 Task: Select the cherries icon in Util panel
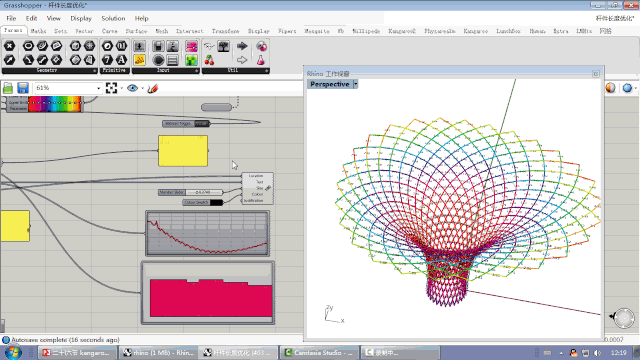pyautogui.click(x=209, y=60)
